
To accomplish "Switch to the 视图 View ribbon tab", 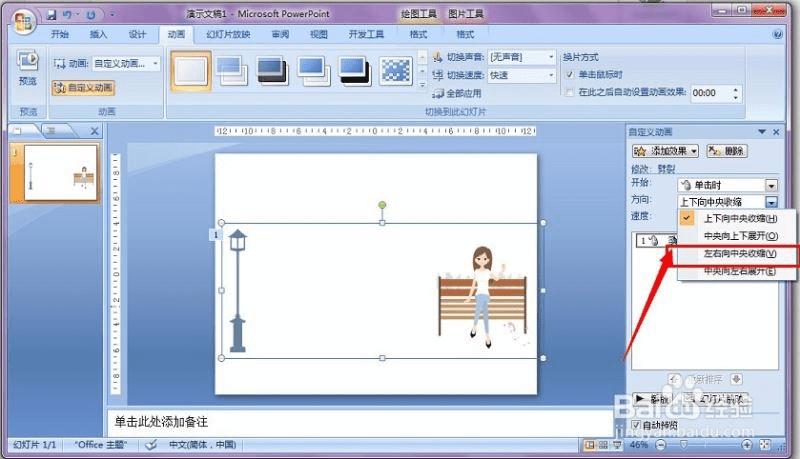I will click(x=319, y=34).
